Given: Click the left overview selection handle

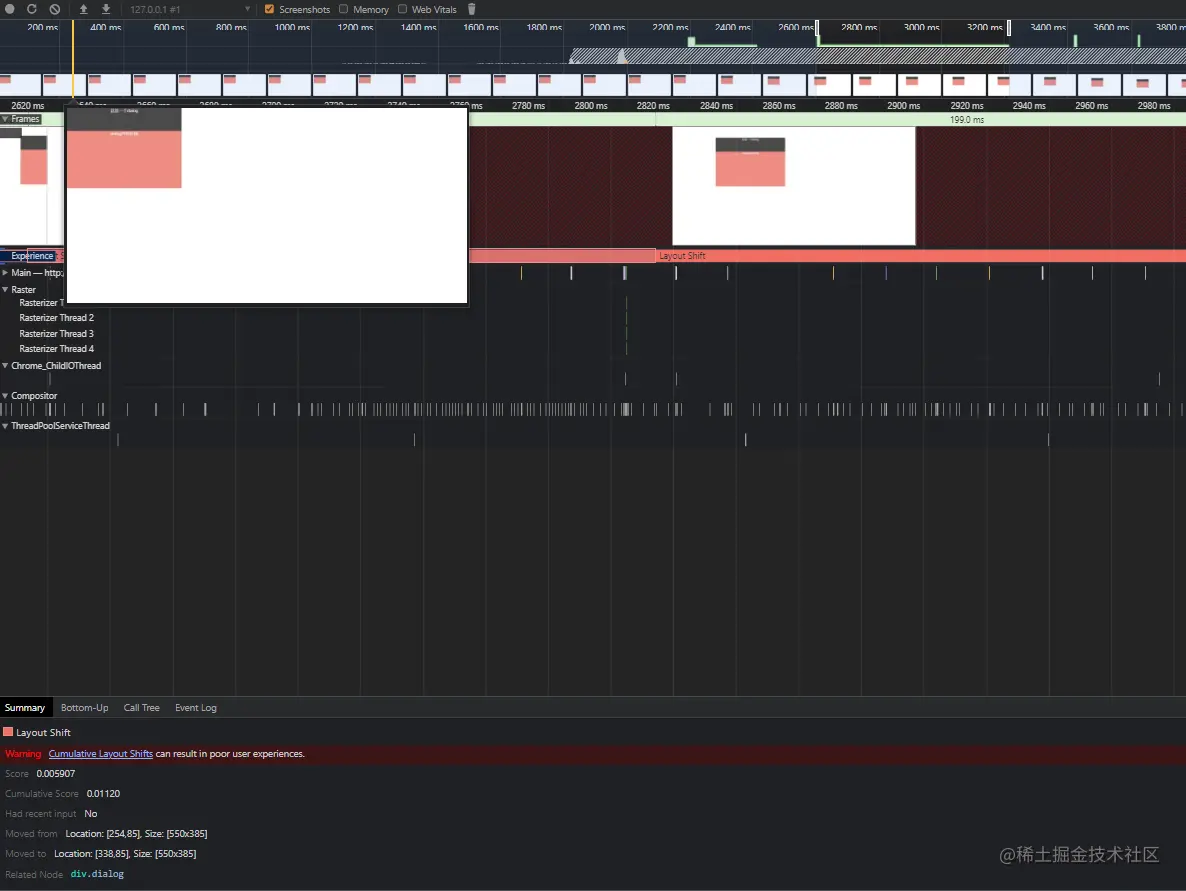Looking at the screenshot, I should point(817,29).
